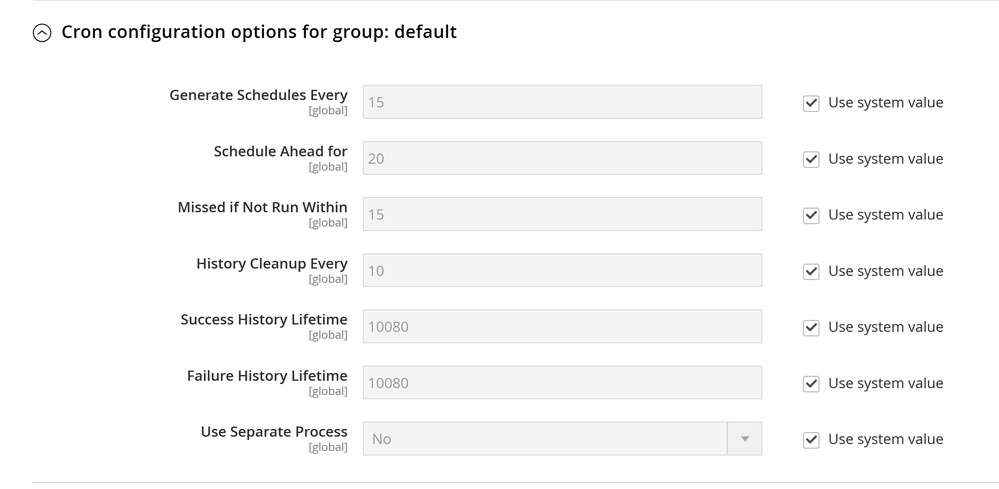
Task: Focus the Missed if Not Run Within field
Action: pyautogui.click(x=561, y=214)
